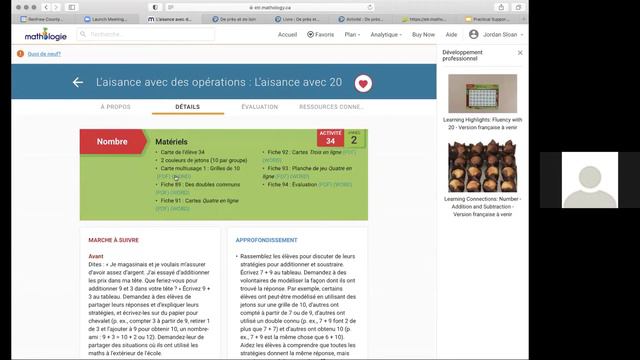Open the Favoris page
The image size is (640, 360).
320,35
